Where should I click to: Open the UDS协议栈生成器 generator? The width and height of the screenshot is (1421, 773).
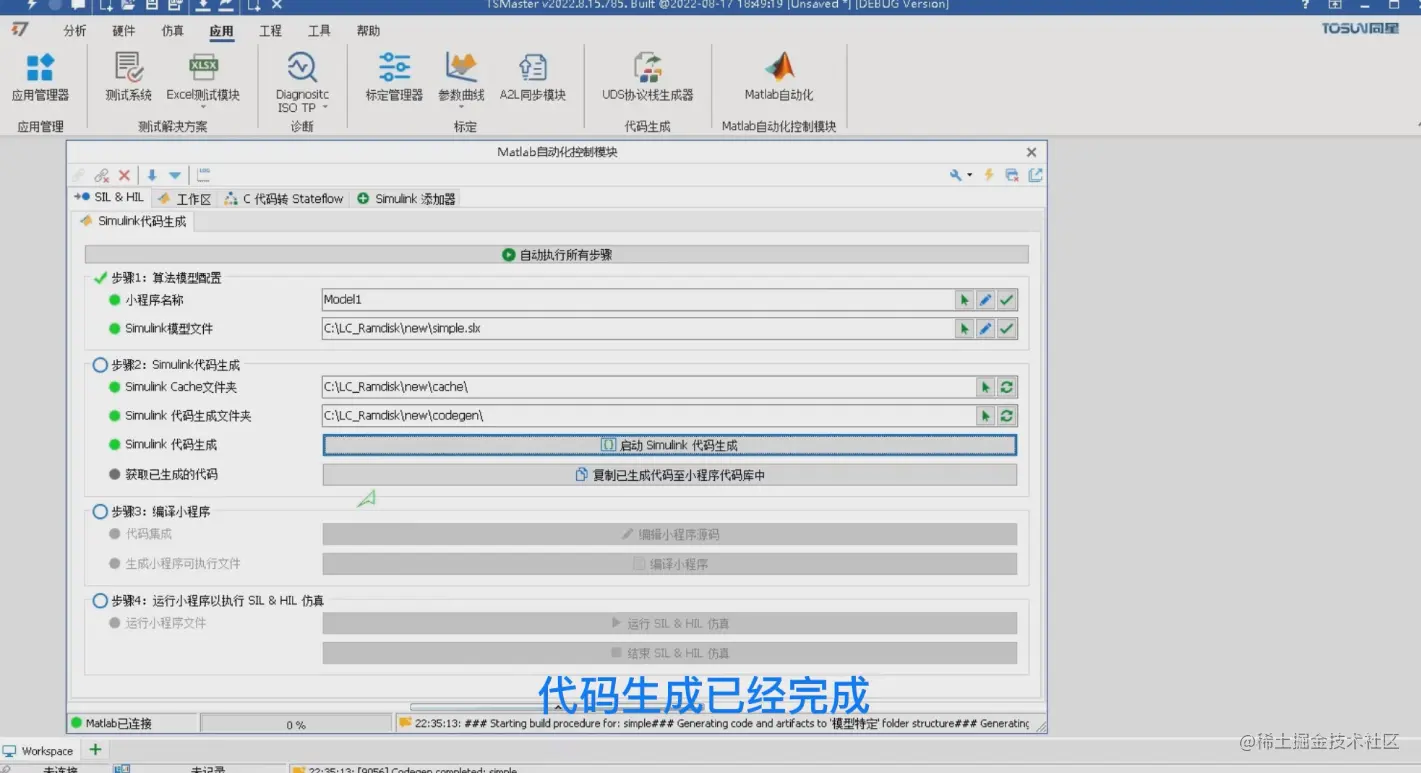[647, 77]
